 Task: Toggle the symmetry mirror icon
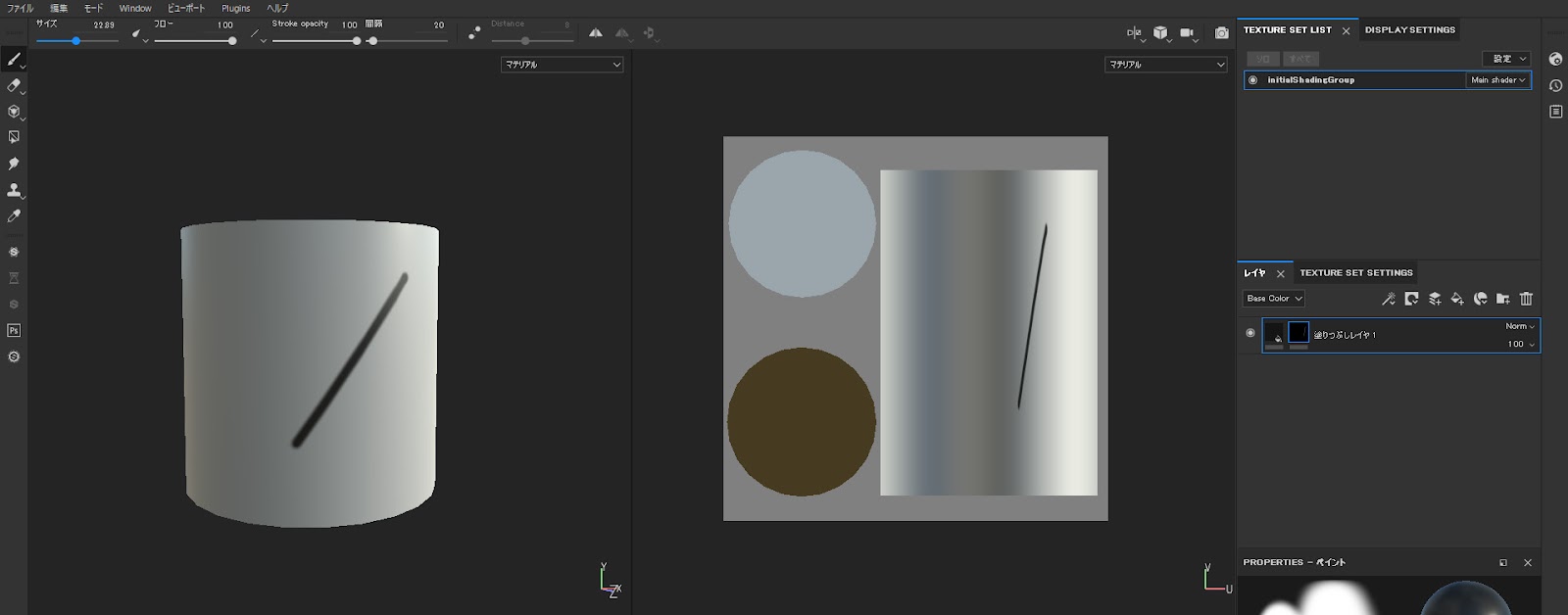tap(596, 32)
